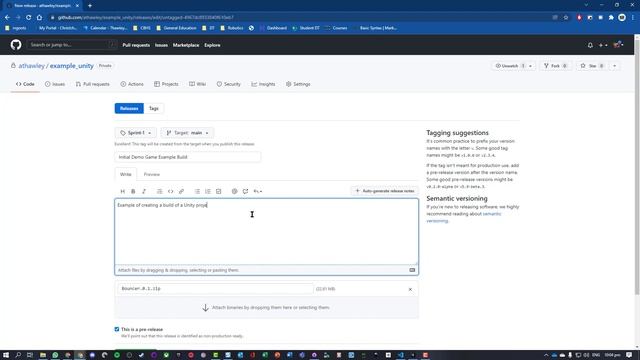The image size is (640, 360).
Task: Click Auto-generate release notes button
Action: click(384, 191)
